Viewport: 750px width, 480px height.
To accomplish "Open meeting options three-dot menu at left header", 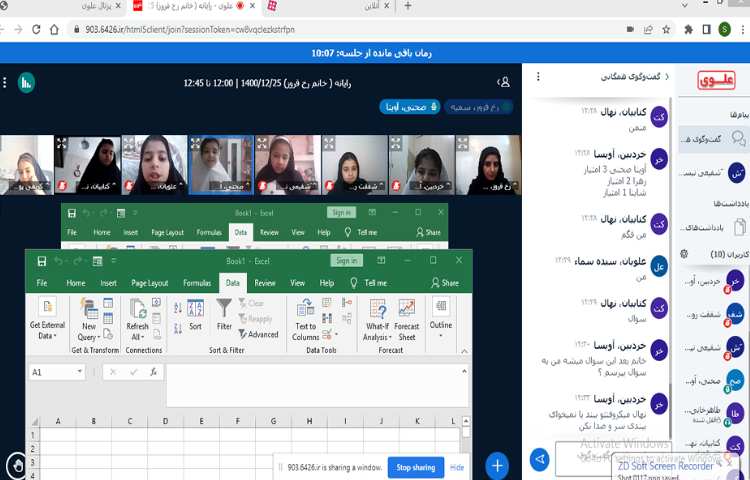I will [5, 83].
